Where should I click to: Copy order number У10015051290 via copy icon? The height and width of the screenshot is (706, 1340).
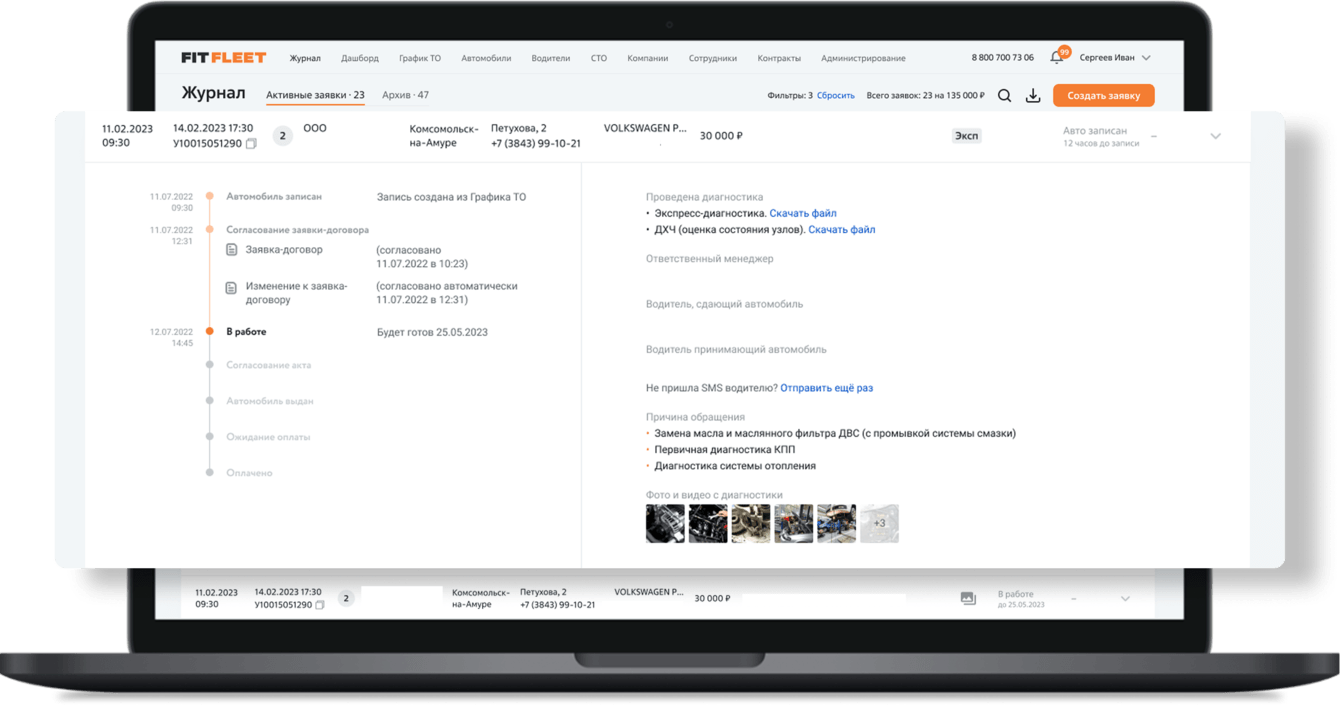(x=251, y=143)
